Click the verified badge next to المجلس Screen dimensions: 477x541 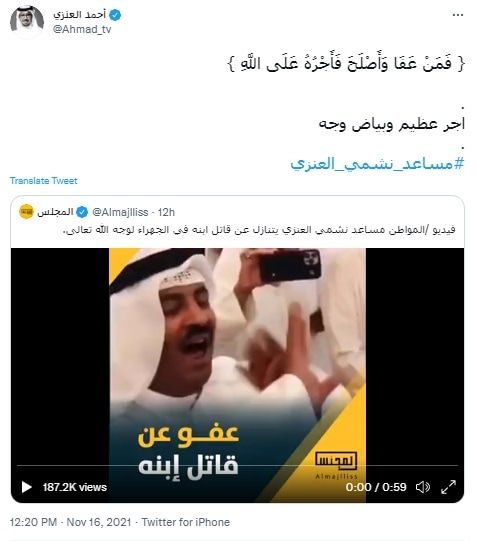[82, 212]
